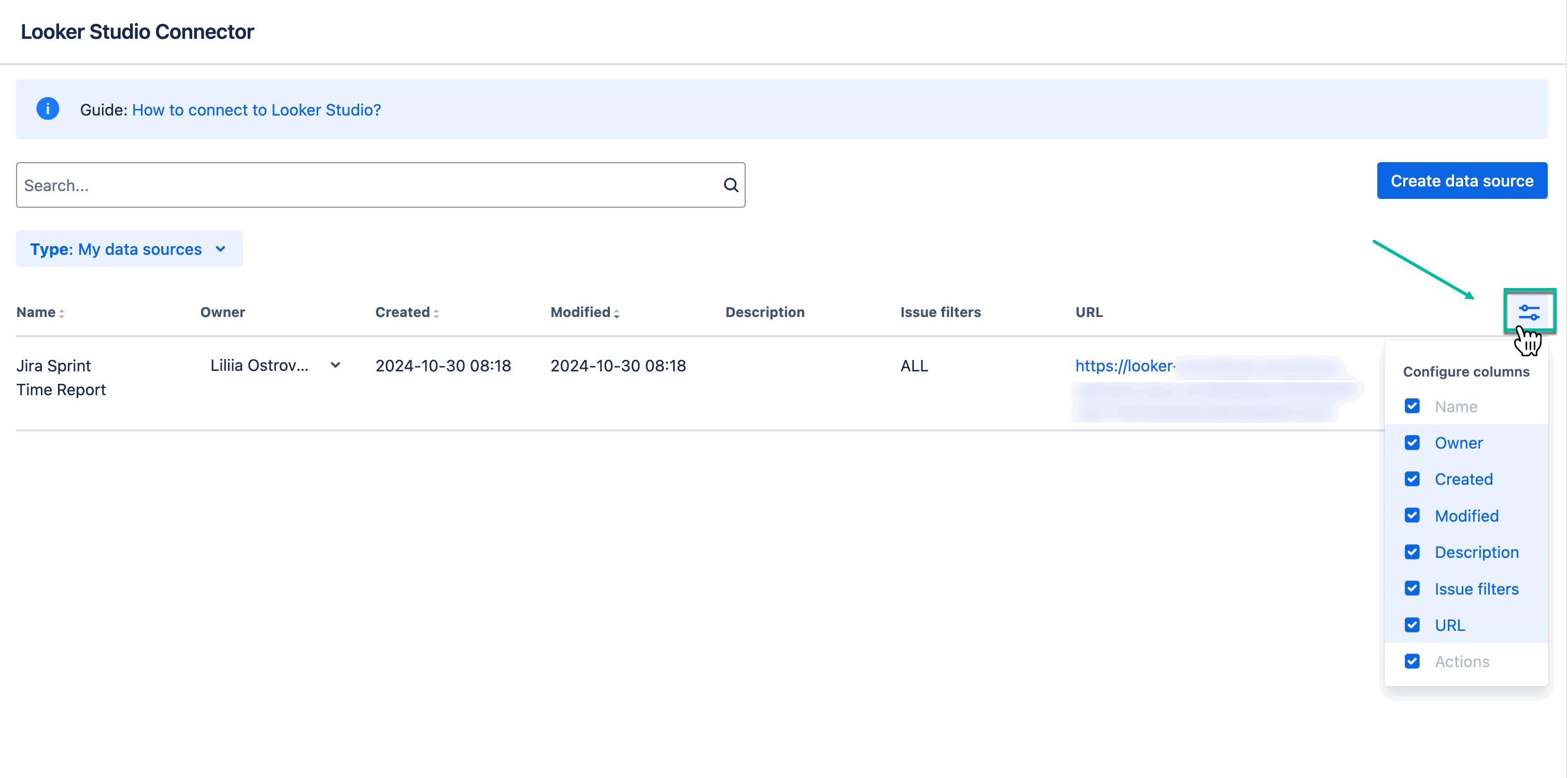The image size is (1568, 778).
Task: Click the blue info icon in guide banner
Action: coord(48,109)
